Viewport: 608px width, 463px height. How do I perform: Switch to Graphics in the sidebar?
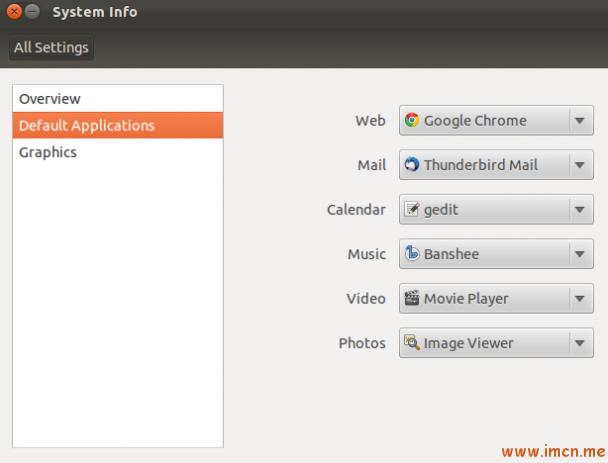tap(118, 152)
